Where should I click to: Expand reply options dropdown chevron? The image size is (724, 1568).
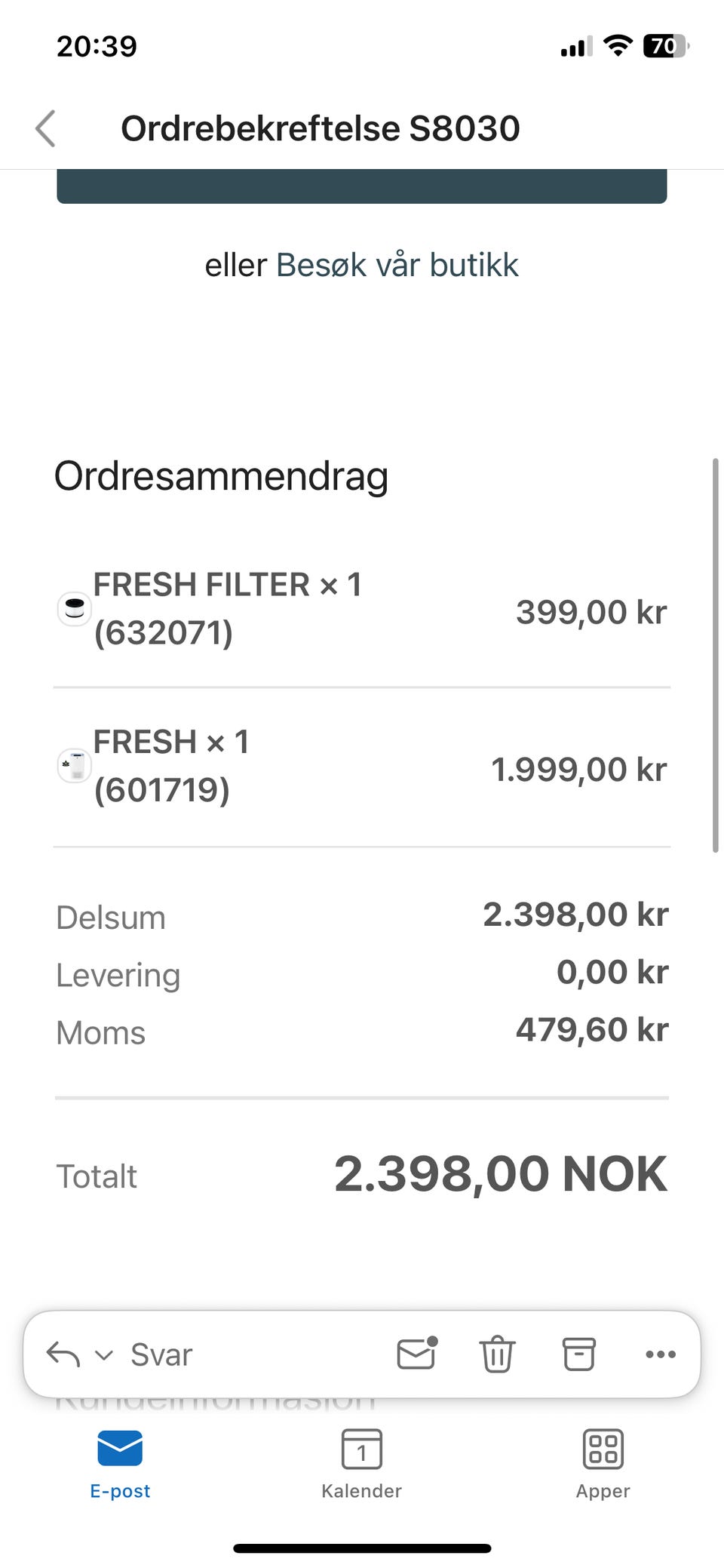(104, 1355)
